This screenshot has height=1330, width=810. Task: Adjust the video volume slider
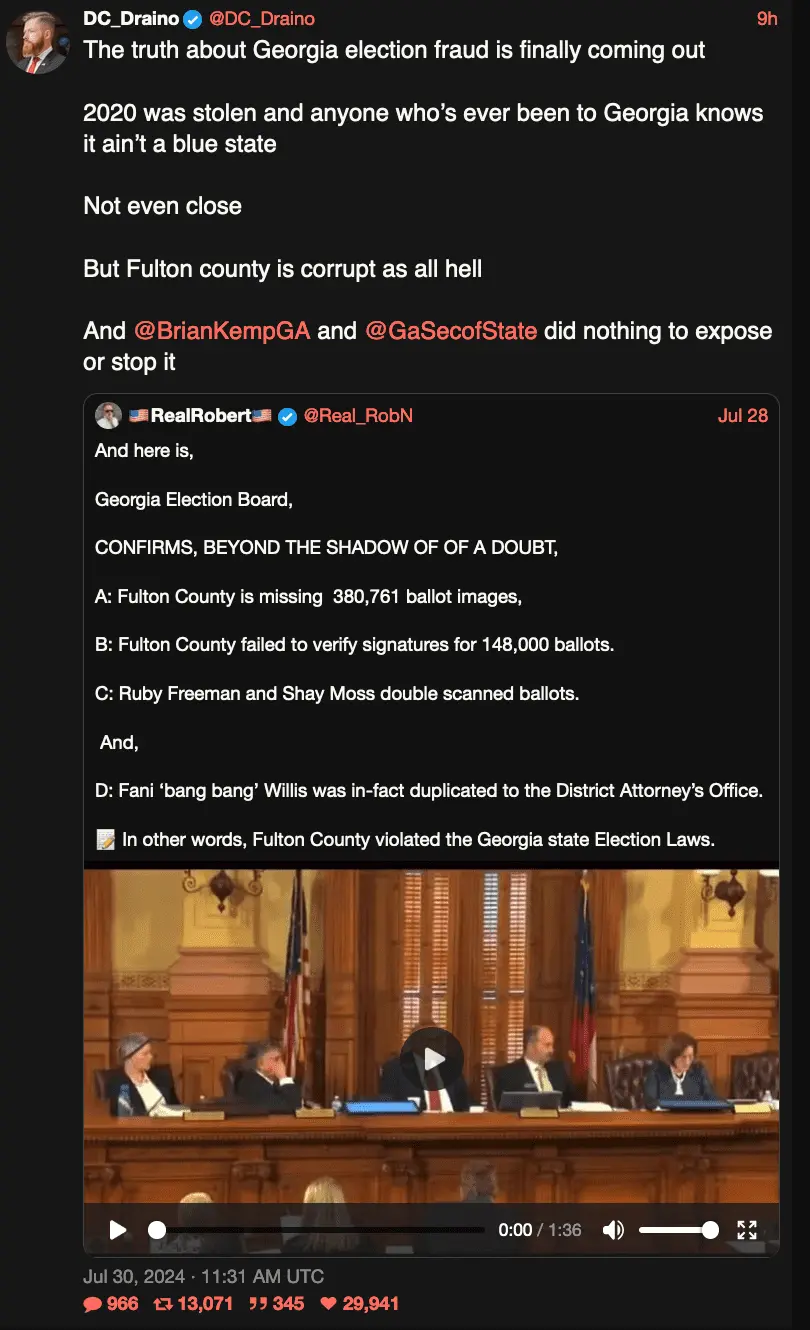pyautogui.click(x=678, y=1230)
